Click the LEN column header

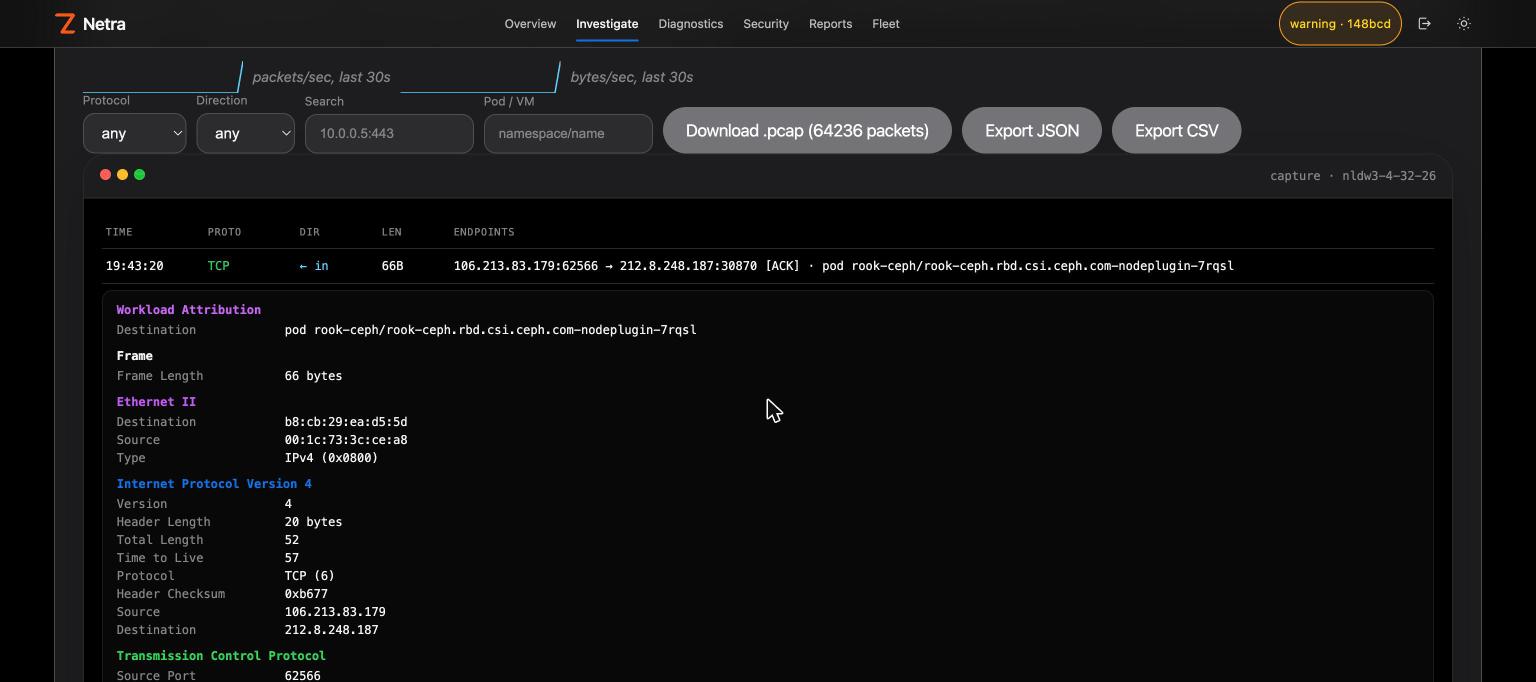(x=391, y=232)
